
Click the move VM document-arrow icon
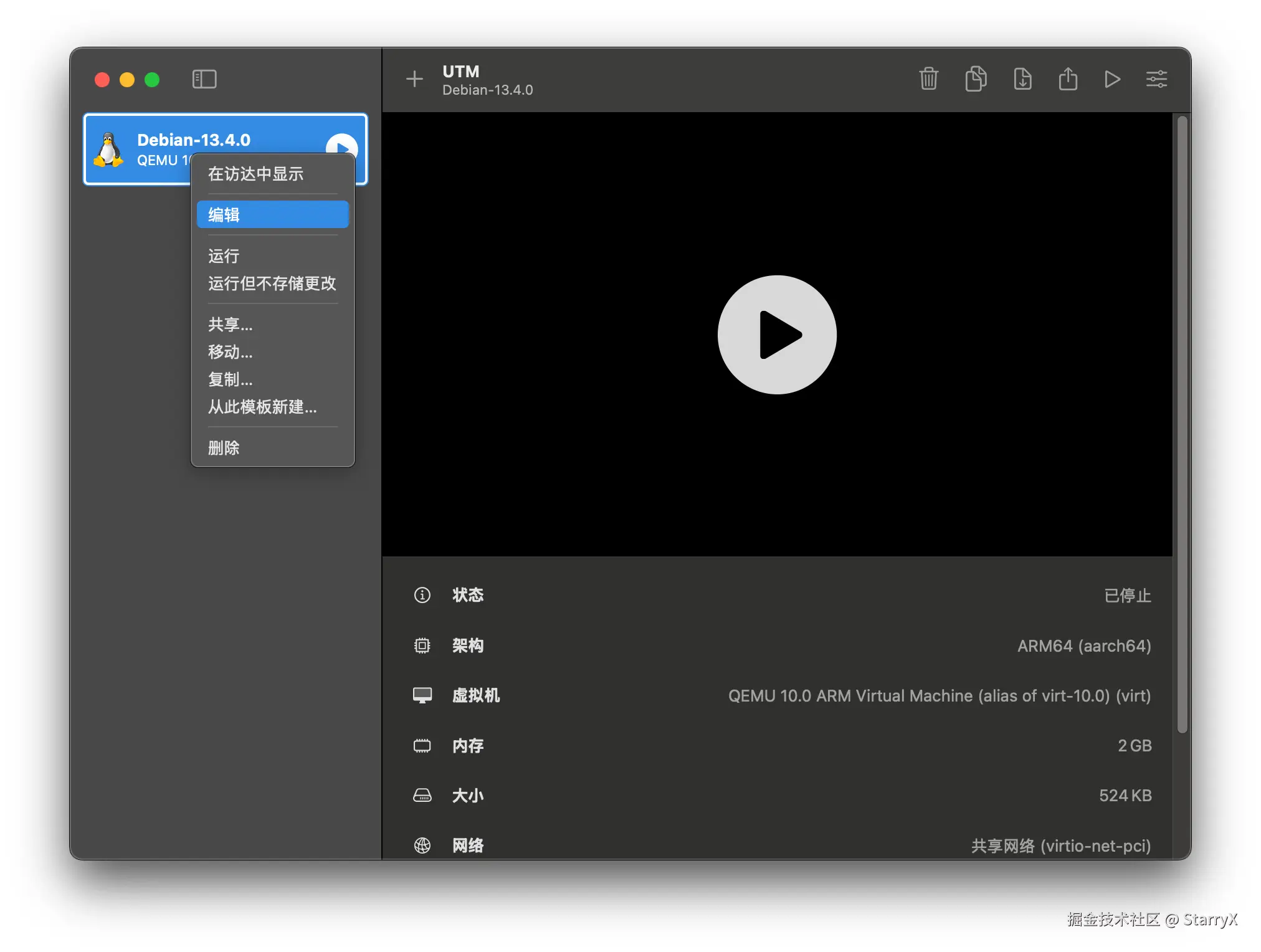[x=1022, y=79]
